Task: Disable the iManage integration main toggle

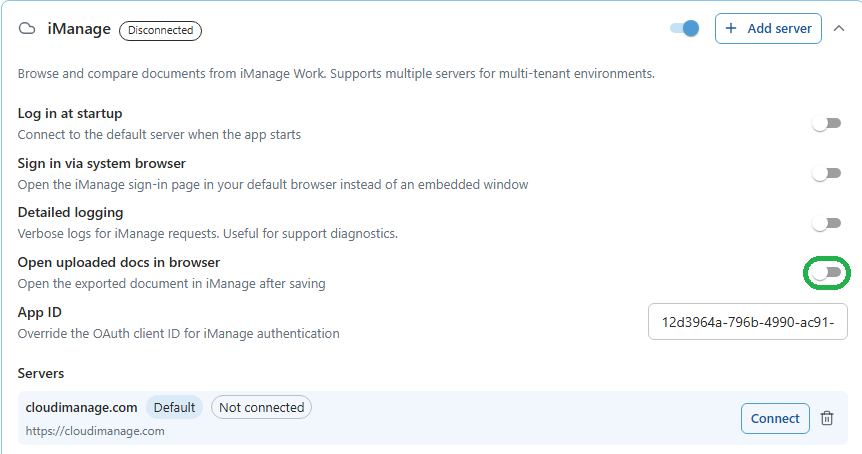Action: [684, 28]
